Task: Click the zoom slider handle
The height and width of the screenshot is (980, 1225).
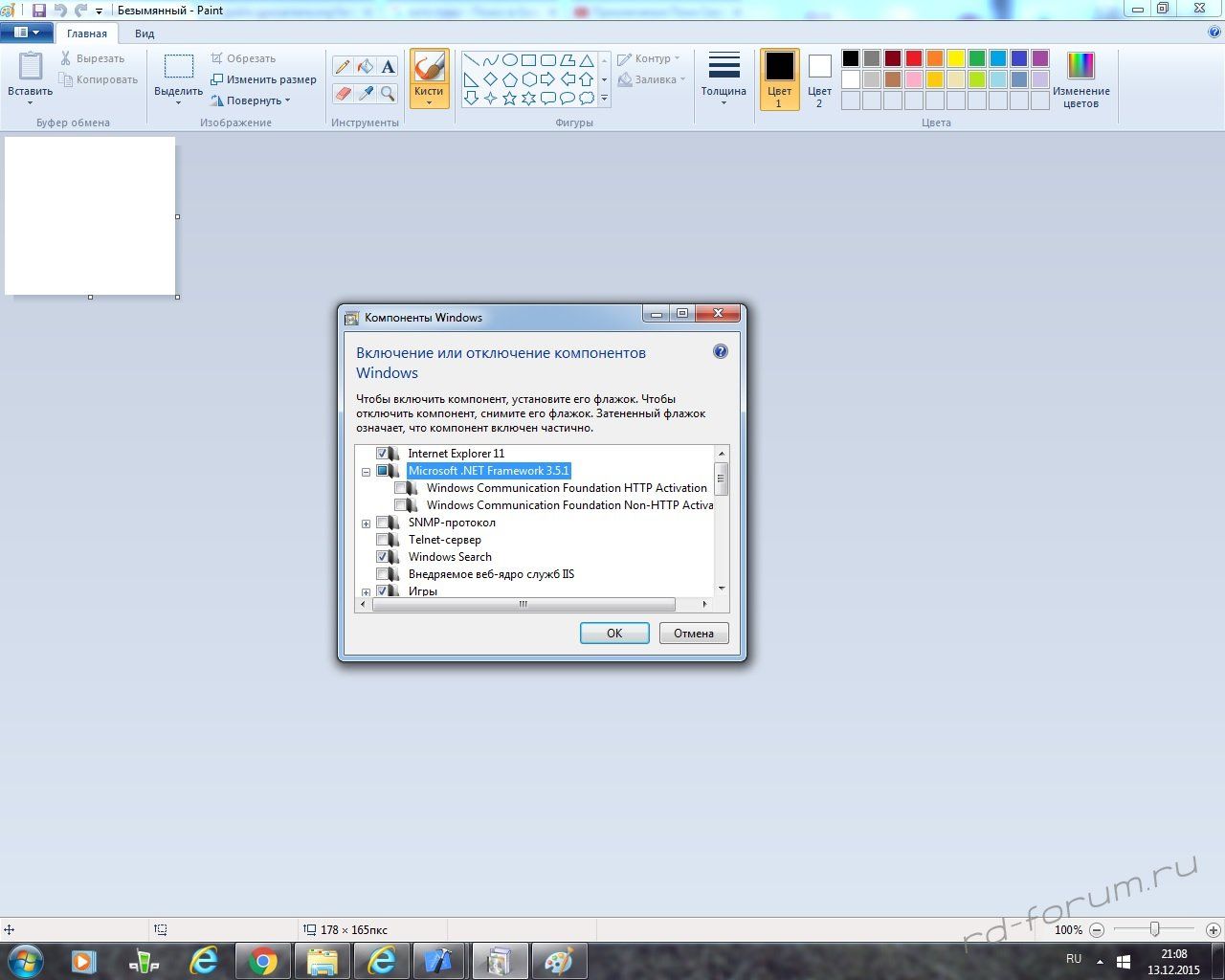Action: [x=1155, y=929]
